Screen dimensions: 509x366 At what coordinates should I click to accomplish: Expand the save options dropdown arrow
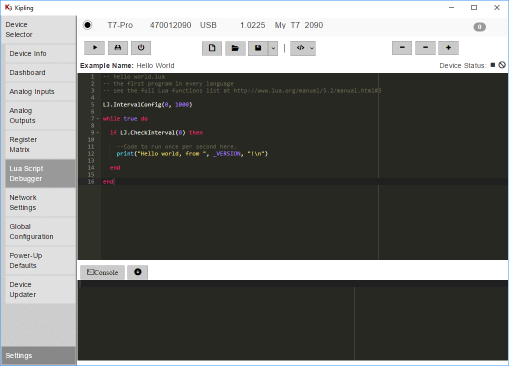273,48
